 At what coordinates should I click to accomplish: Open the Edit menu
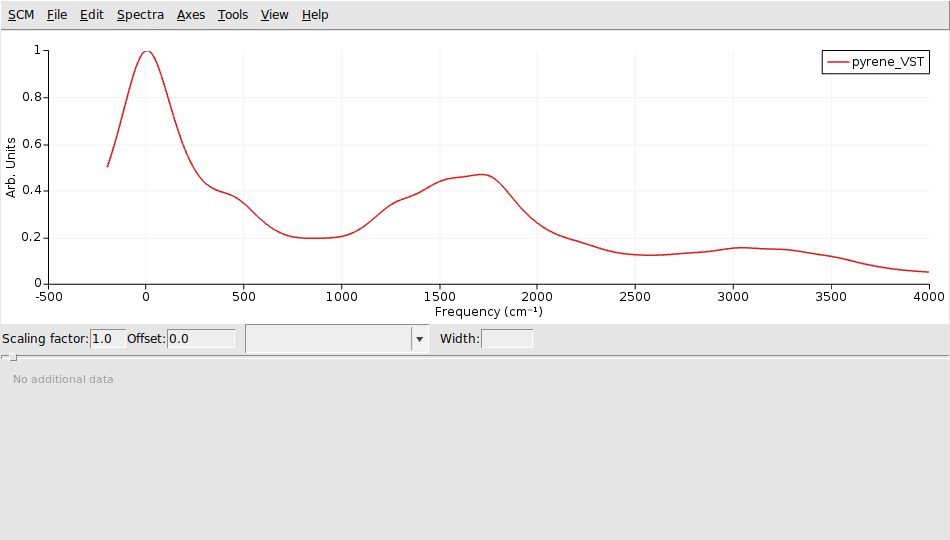pyautogui.click(x=92, y=15)
